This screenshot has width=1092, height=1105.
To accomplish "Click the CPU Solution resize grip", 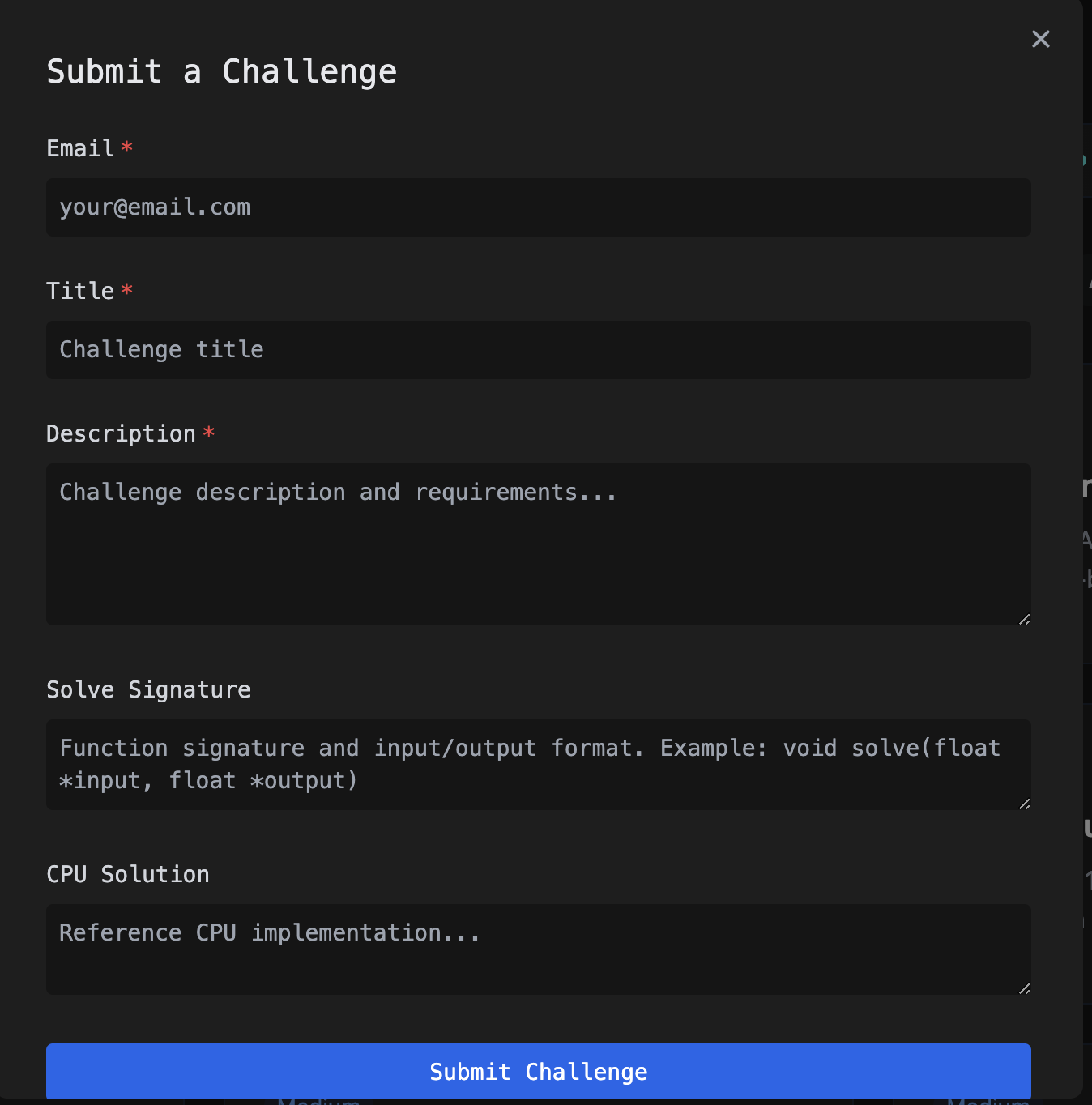I will point(1025,988).
